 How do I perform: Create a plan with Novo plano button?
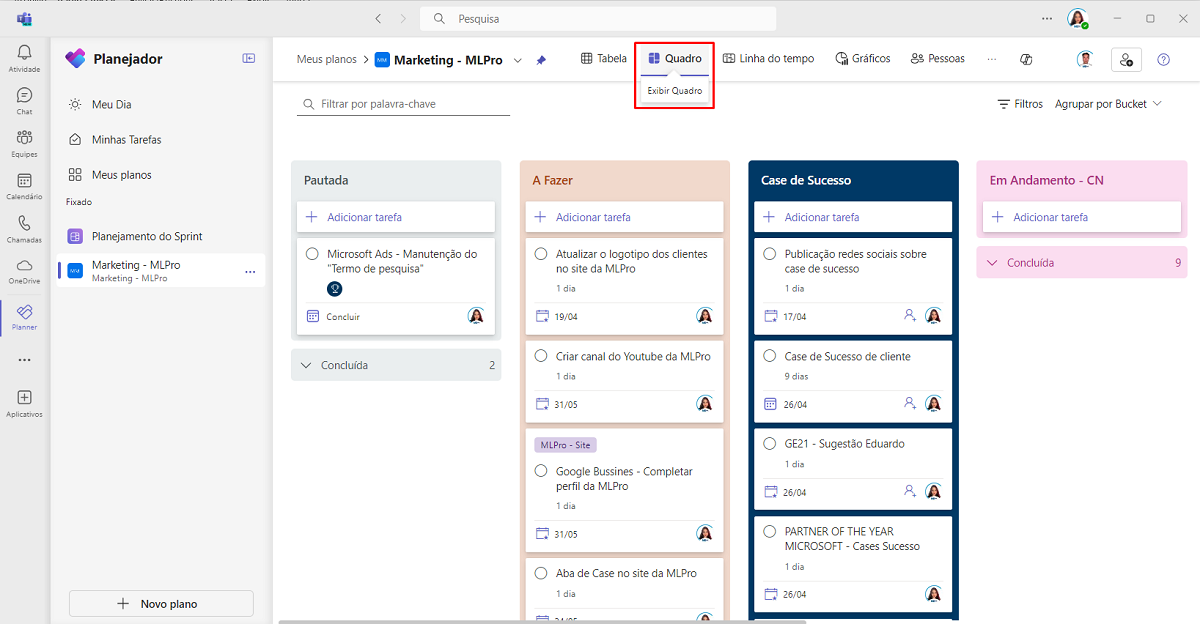[161, 604]
